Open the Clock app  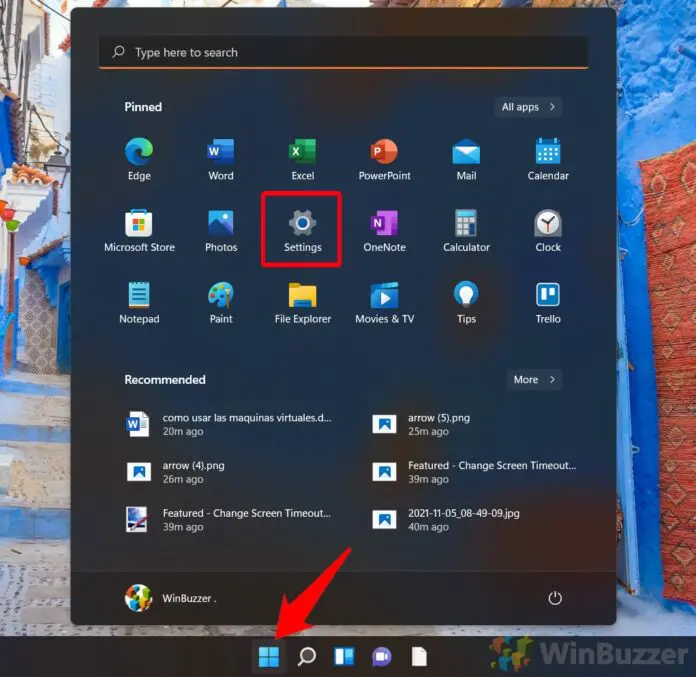tap(548, 231)
